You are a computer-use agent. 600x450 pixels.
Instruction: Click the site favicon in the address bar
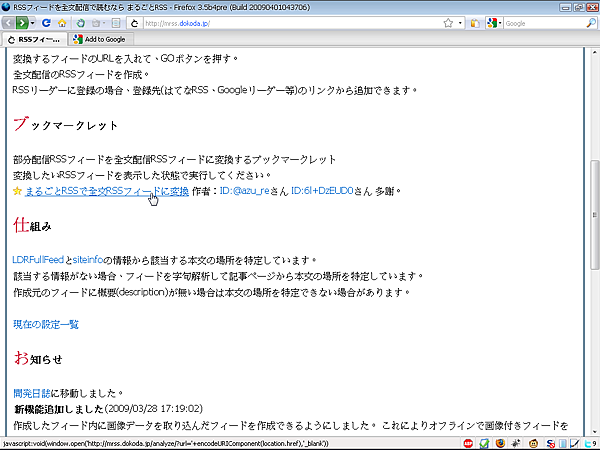point(134,23)
